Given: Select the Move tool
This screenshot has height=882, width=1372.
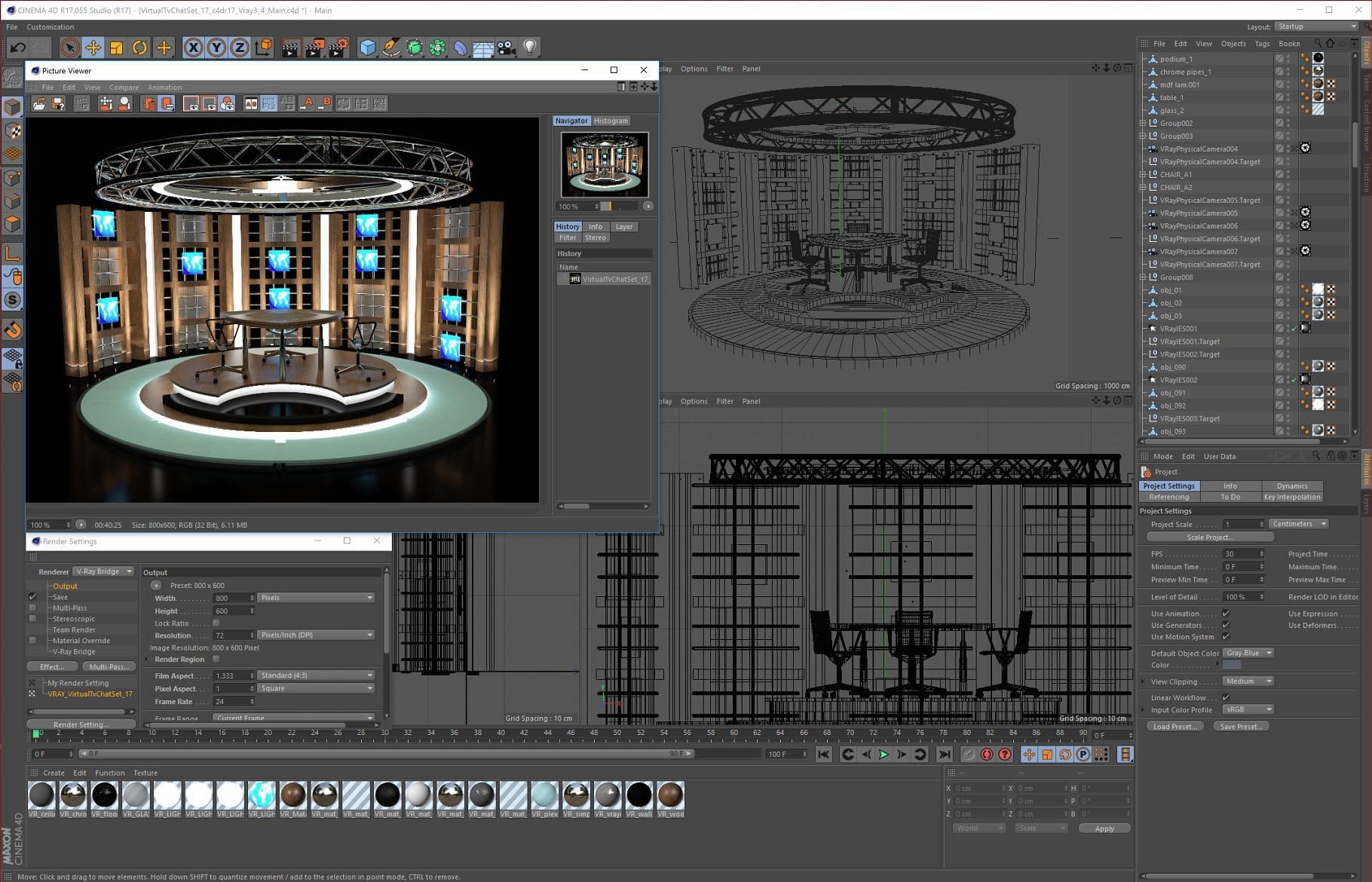Looking at the screenshot, I should (x=93, y=48).
